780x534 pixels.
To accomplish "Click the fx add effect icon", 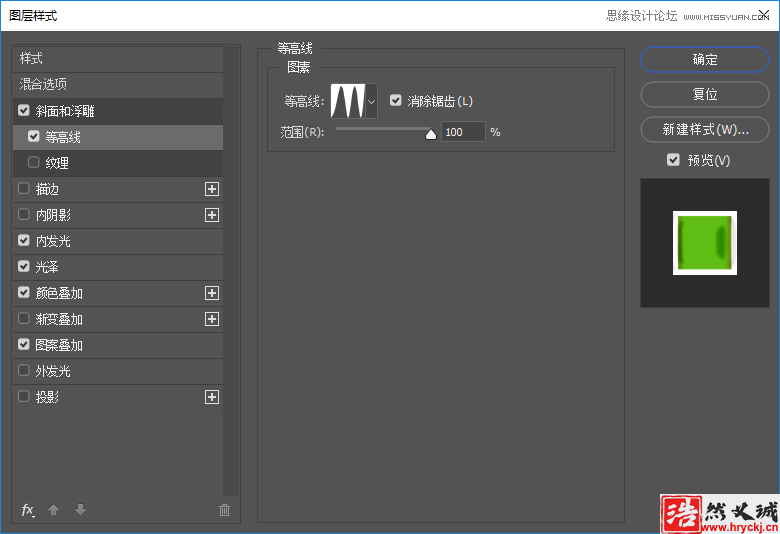I will click(27, 510).
